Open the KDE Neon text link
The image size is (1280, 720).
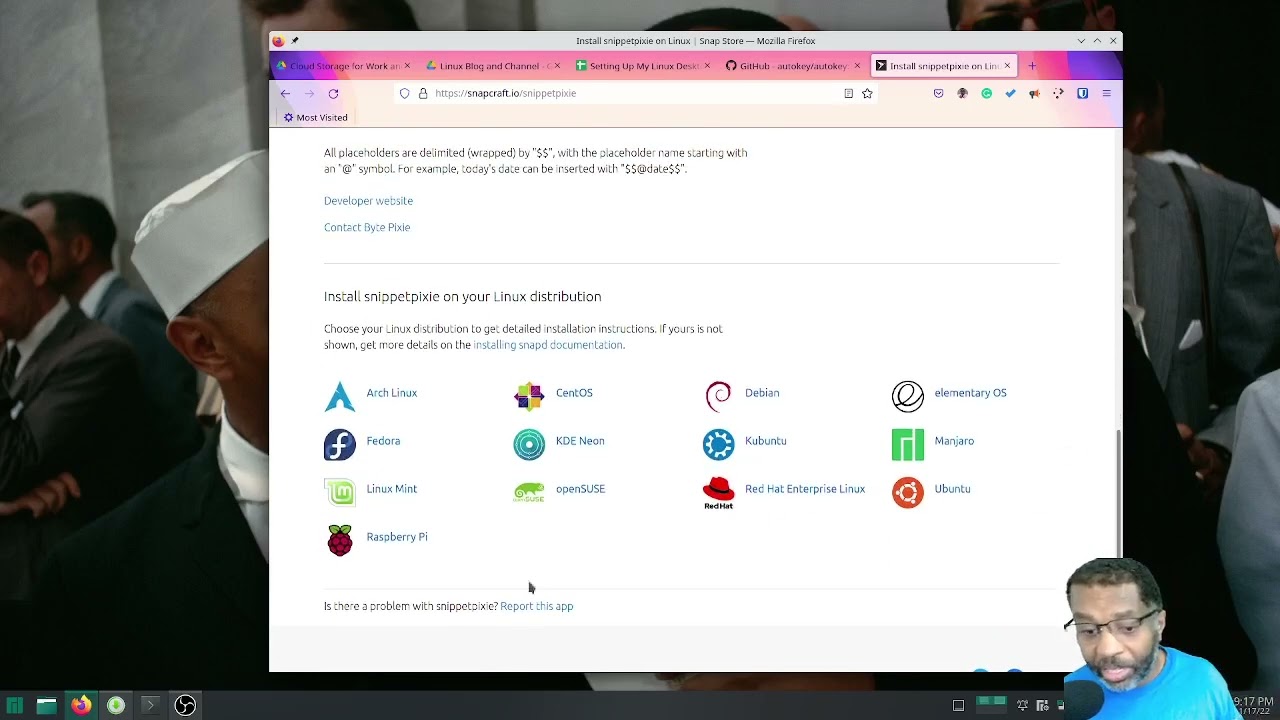coord(580,441)
